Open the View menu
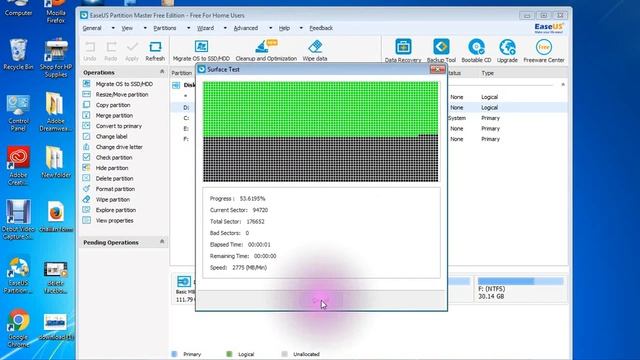This screenshot has width=640, height=360. [x=127, y=28]
